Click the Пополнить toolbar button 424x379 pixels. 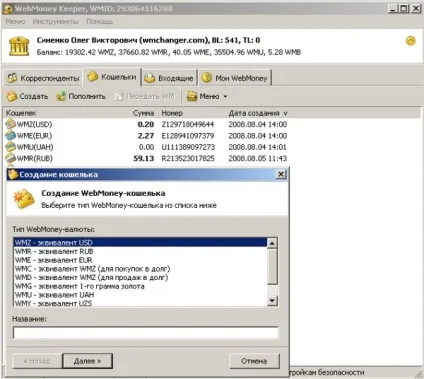click(81, 96)
